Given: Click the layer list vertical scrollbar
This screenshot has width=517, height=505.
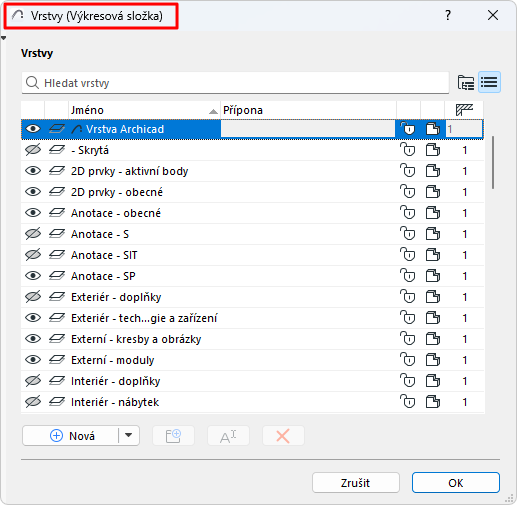Looking at the screenshot, I should 493,163.
